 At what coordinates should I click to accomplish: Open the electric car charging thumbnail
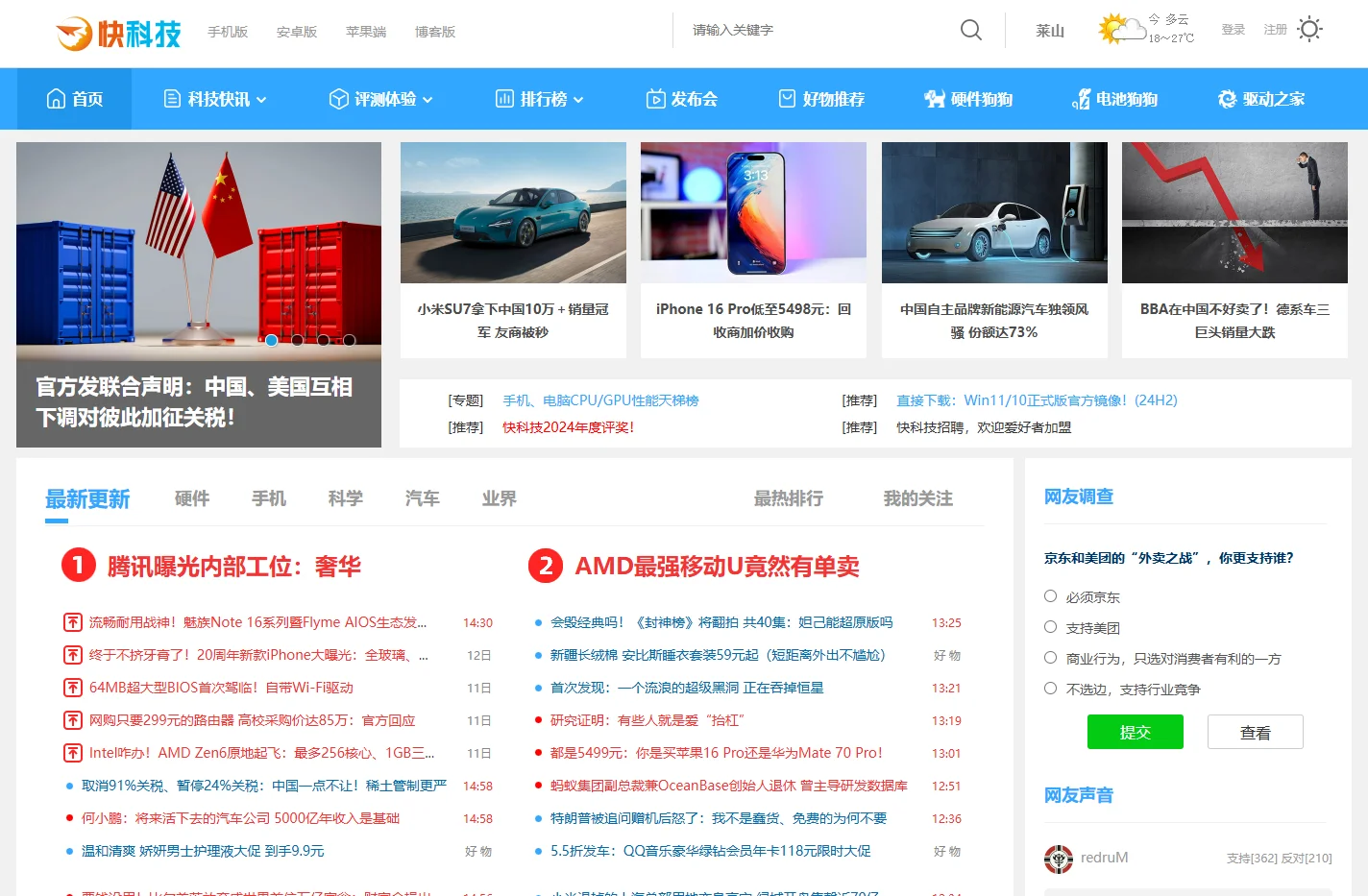(994, 212)
